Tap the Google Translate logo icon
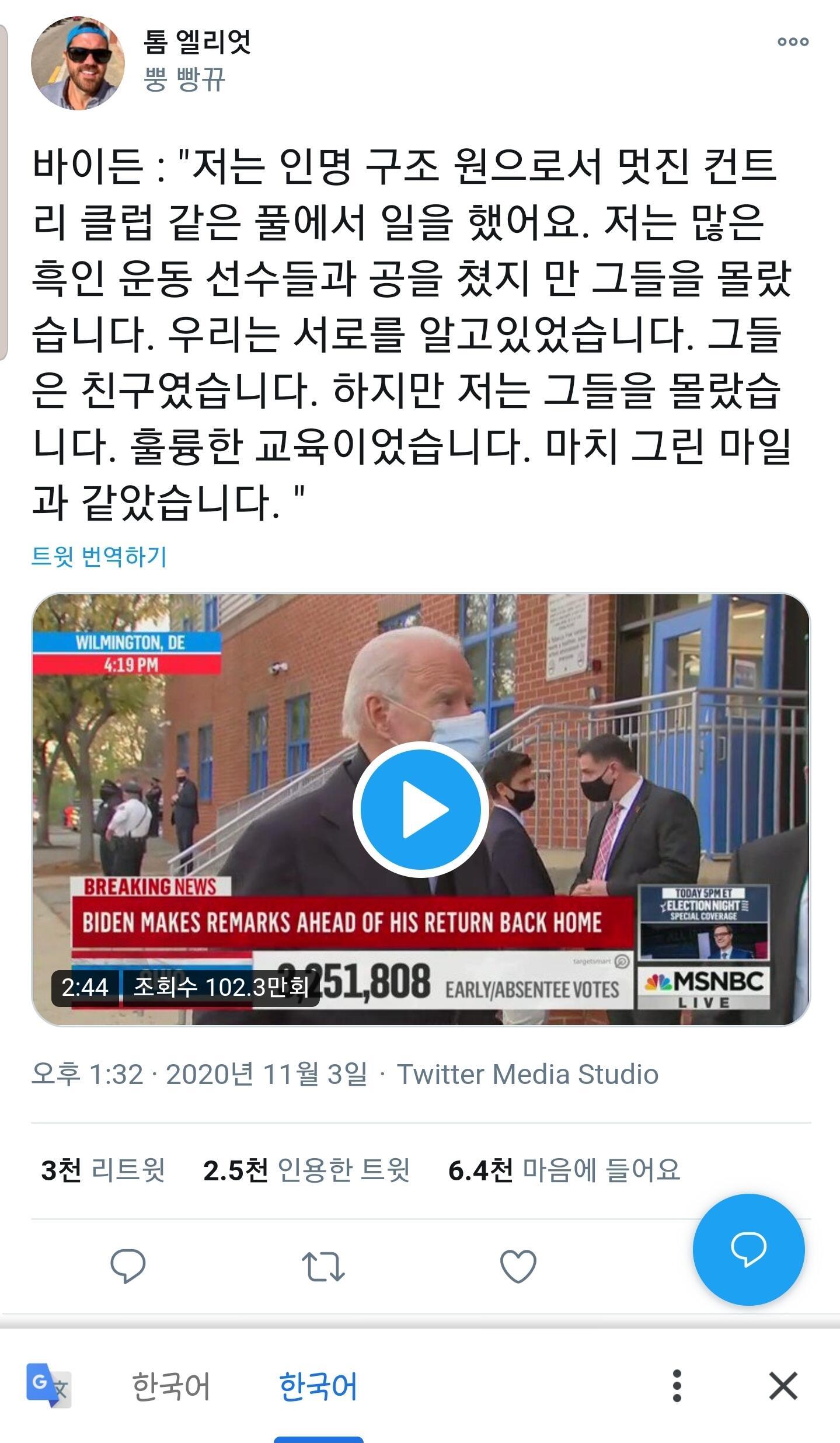 point(48,1385)
